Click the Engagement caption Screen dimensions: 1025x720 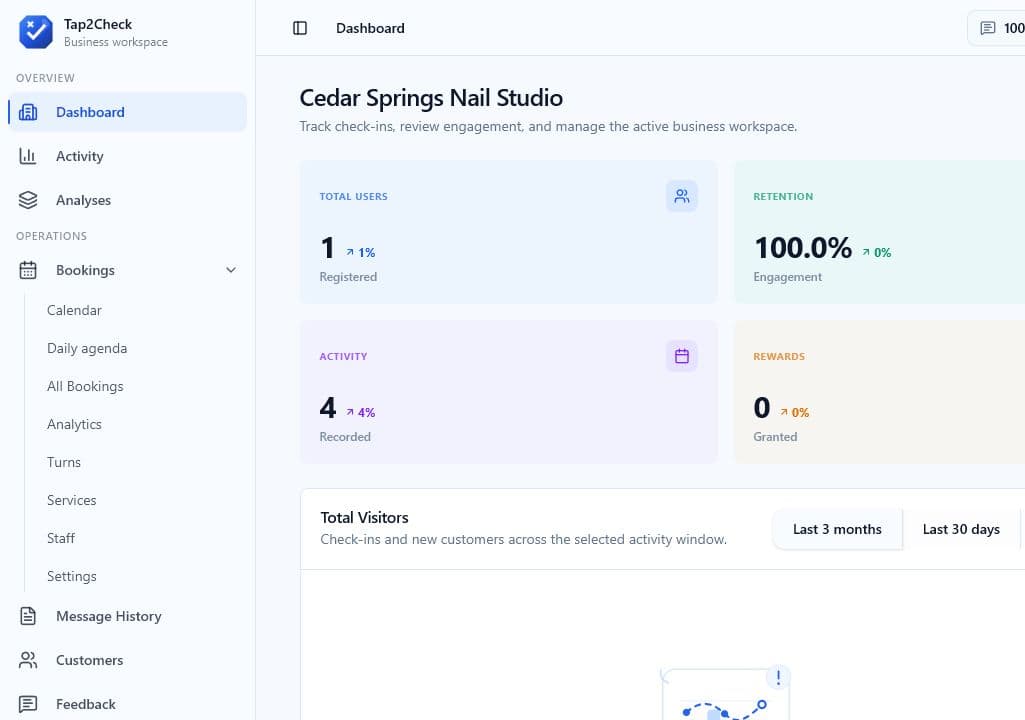(x=787, y=277)
